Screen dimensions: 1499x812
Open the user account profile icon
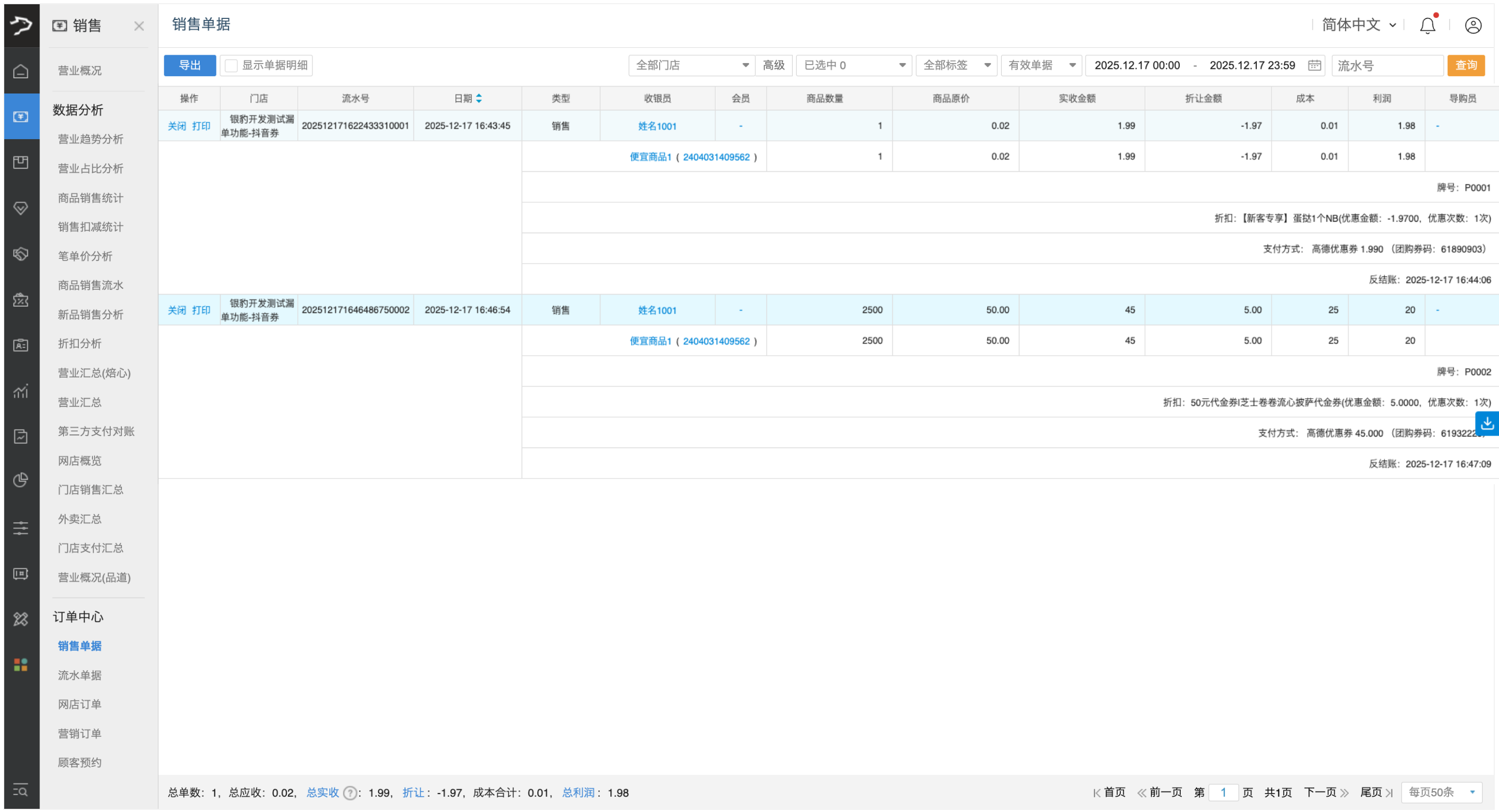(1472, 25)
